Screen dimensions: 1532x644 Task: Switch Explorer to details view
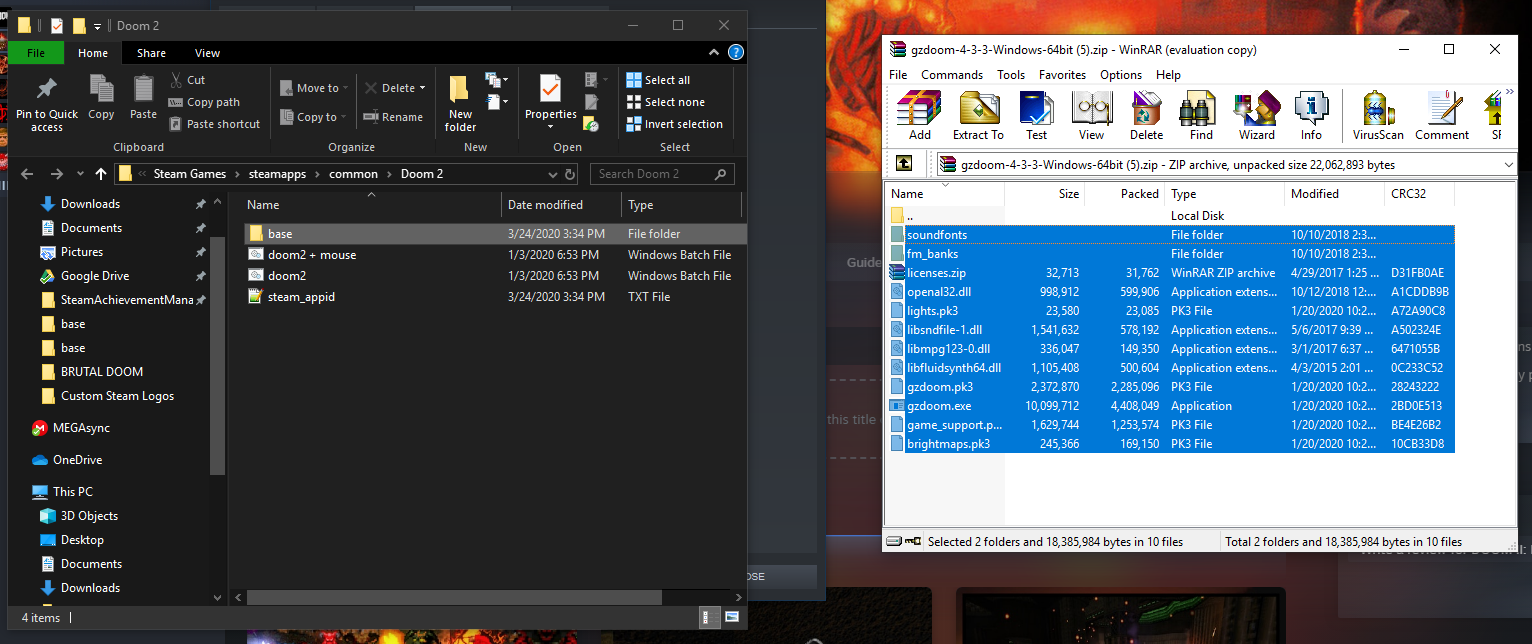click(708, 617)
